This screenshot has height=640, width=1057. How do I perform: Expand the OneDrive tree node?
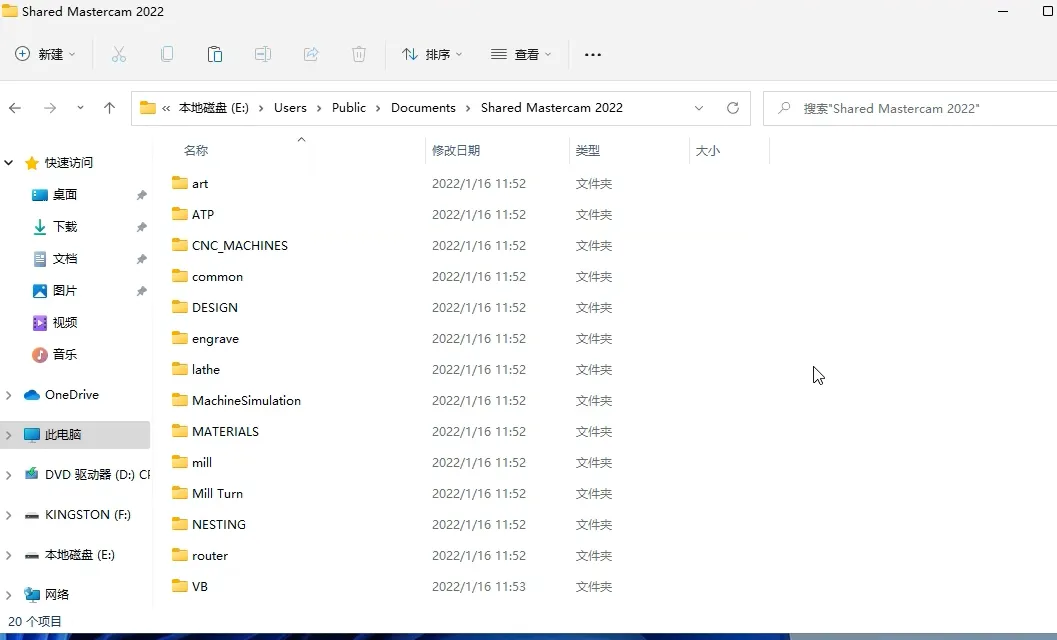(x=9, y=395)
